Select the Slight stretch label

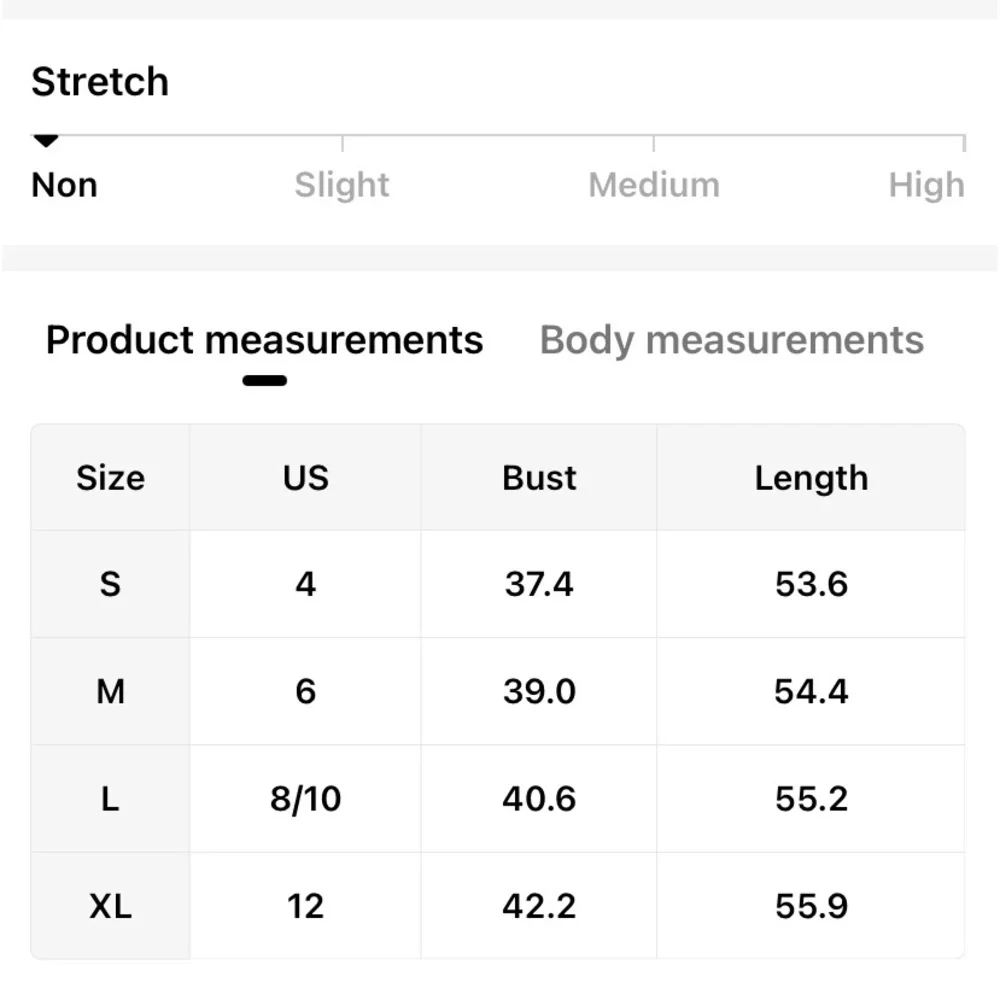click(x=342, y=185)
